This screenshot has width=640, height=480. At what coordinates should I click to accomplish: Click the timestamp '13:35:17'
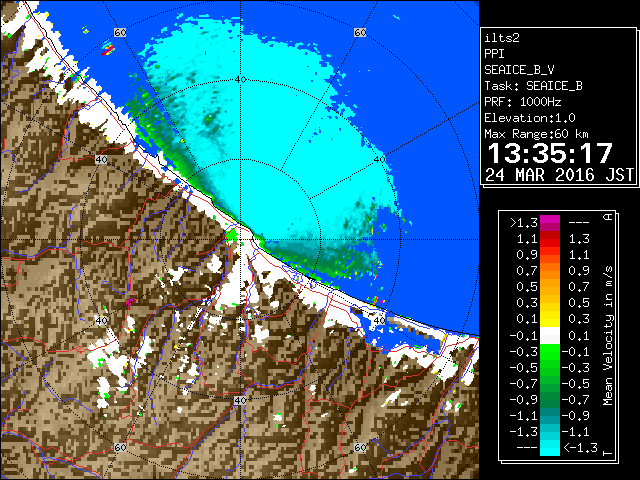(550, 153)
